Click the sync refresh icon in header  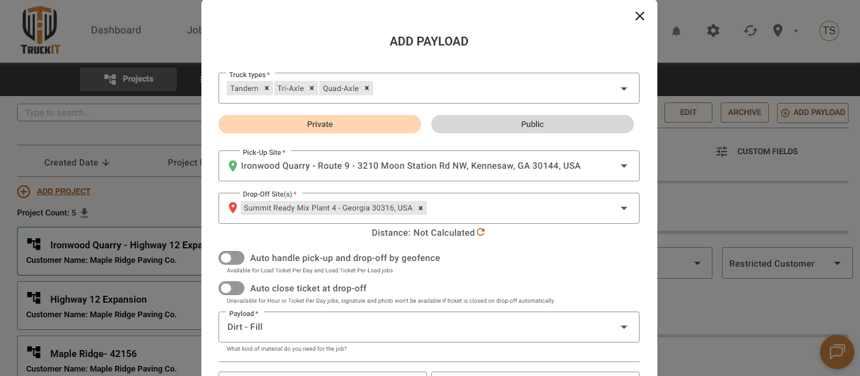(x=750, y=31)
